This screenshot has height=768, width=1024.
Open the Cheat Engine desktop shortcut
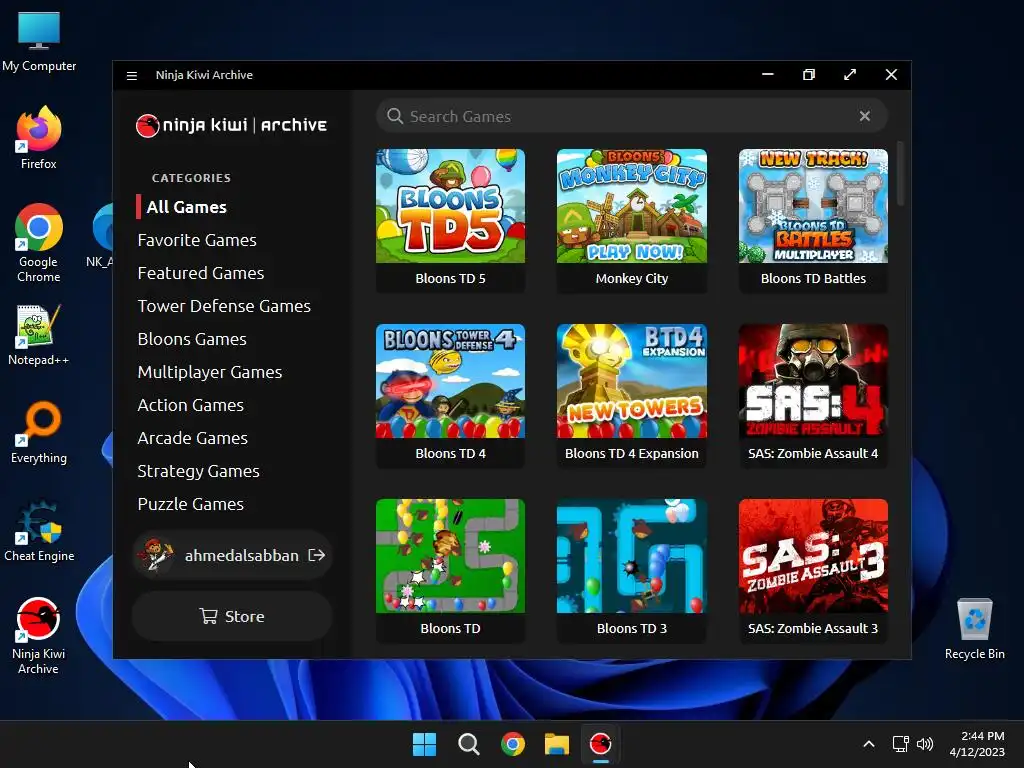(x=39, y=531)
